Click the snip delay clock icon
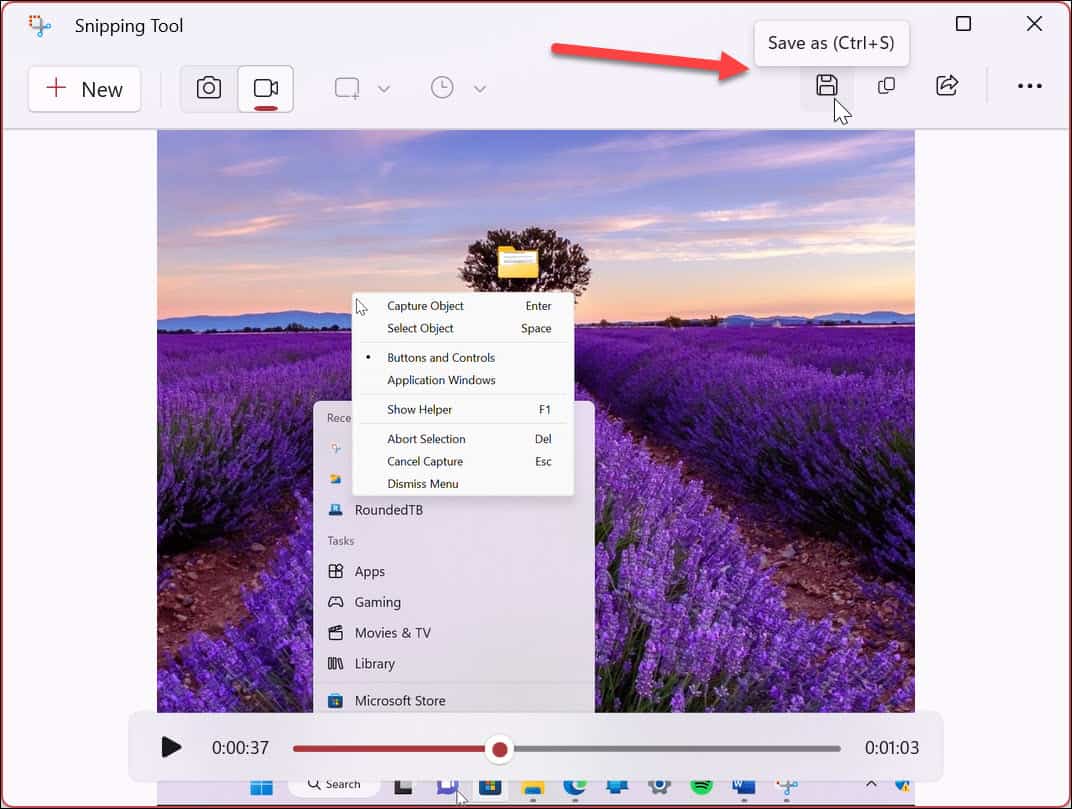The width and height of the screenshot is (1072, 809). (441, 88)
